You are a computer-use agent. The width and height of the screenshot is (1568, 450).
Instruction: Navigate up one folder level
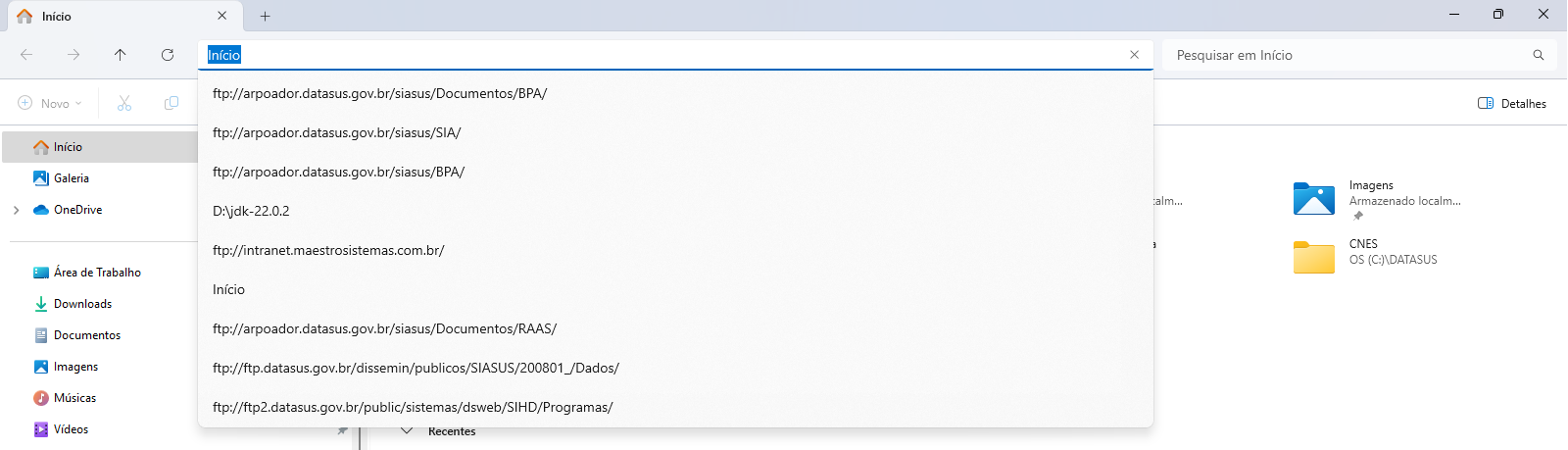tap(121, 55)
